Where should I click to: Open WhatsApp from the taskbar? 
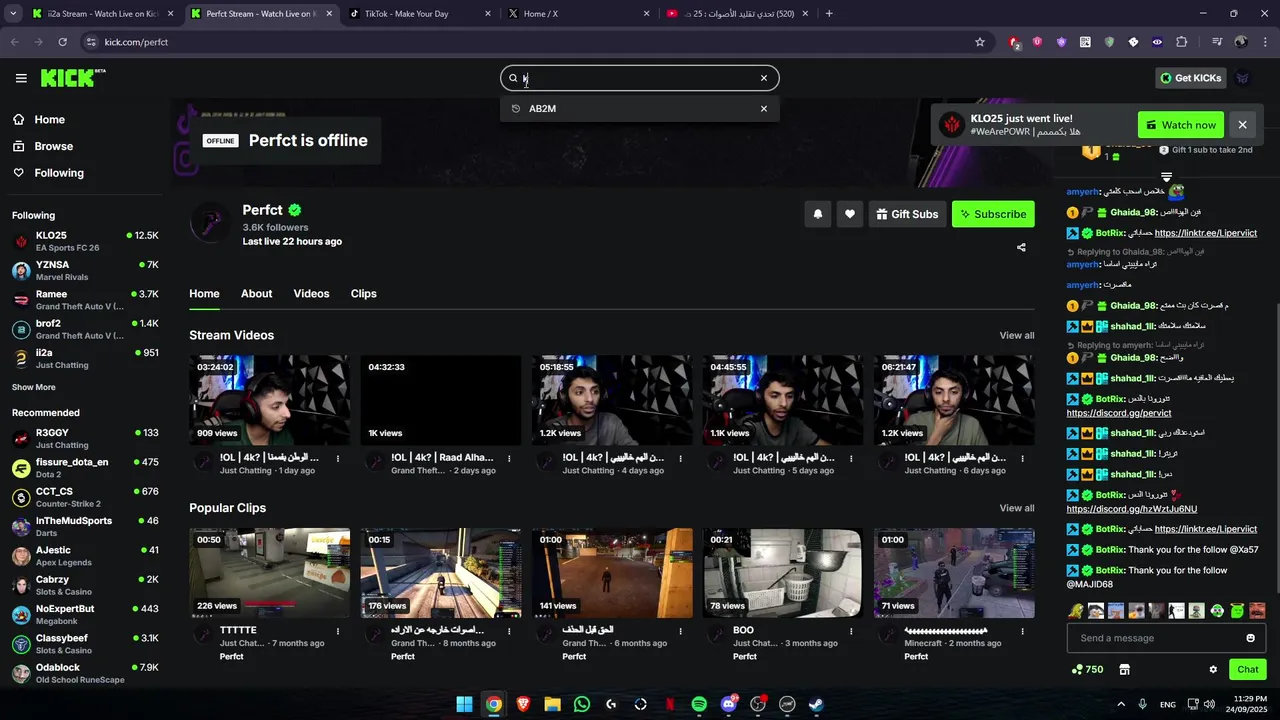click(582, 704)
